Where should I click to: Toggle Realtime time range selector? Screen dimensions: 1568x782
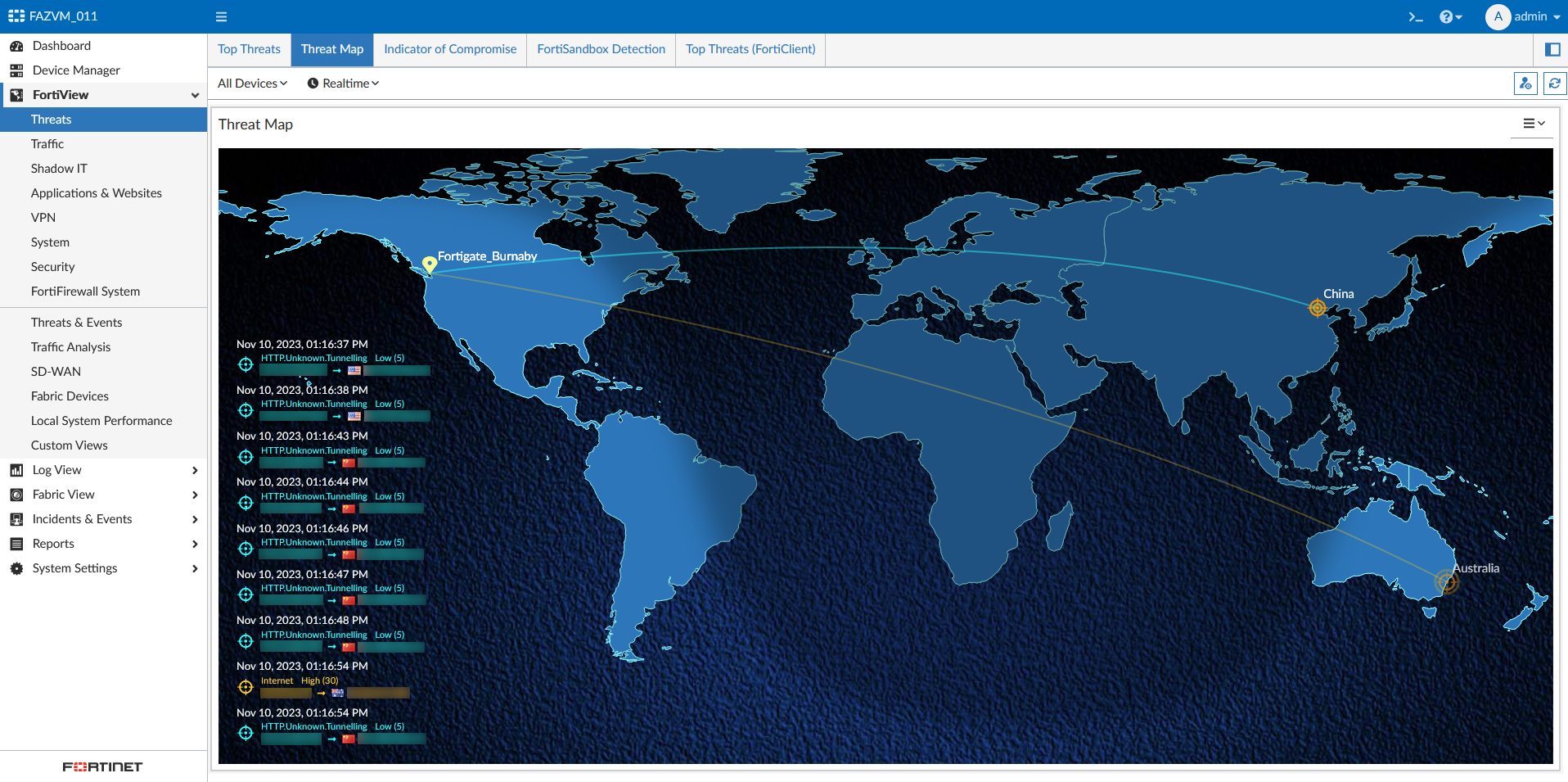click(x=342, y=83)
